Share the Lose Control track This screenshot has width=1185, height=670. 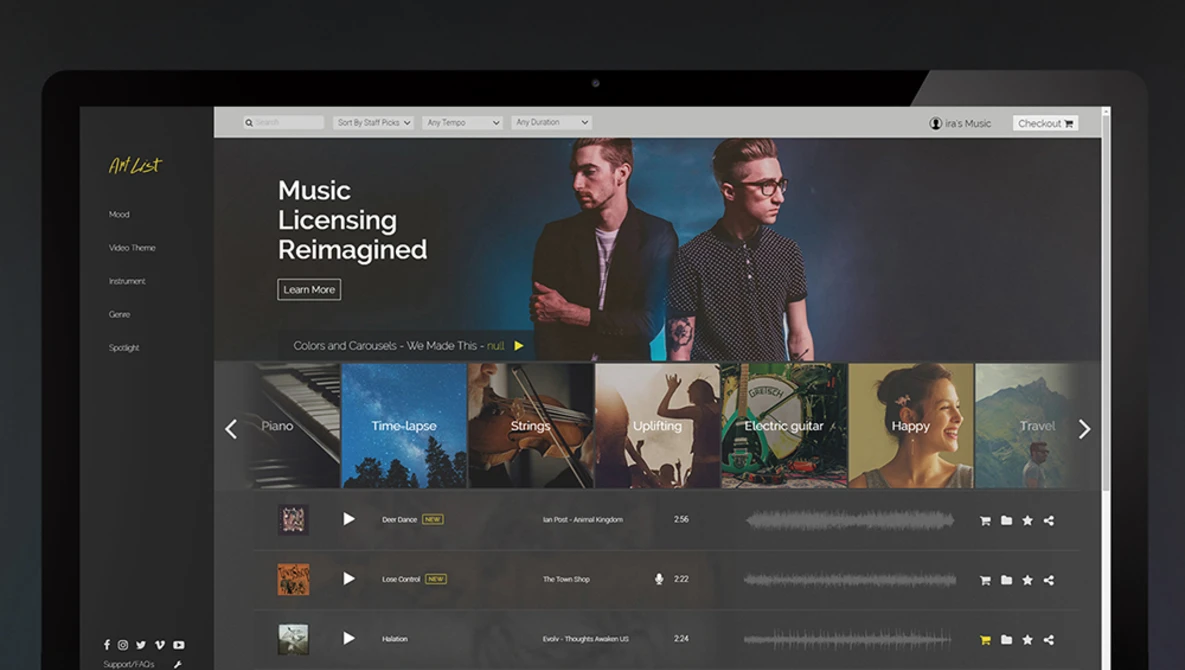1048,580
